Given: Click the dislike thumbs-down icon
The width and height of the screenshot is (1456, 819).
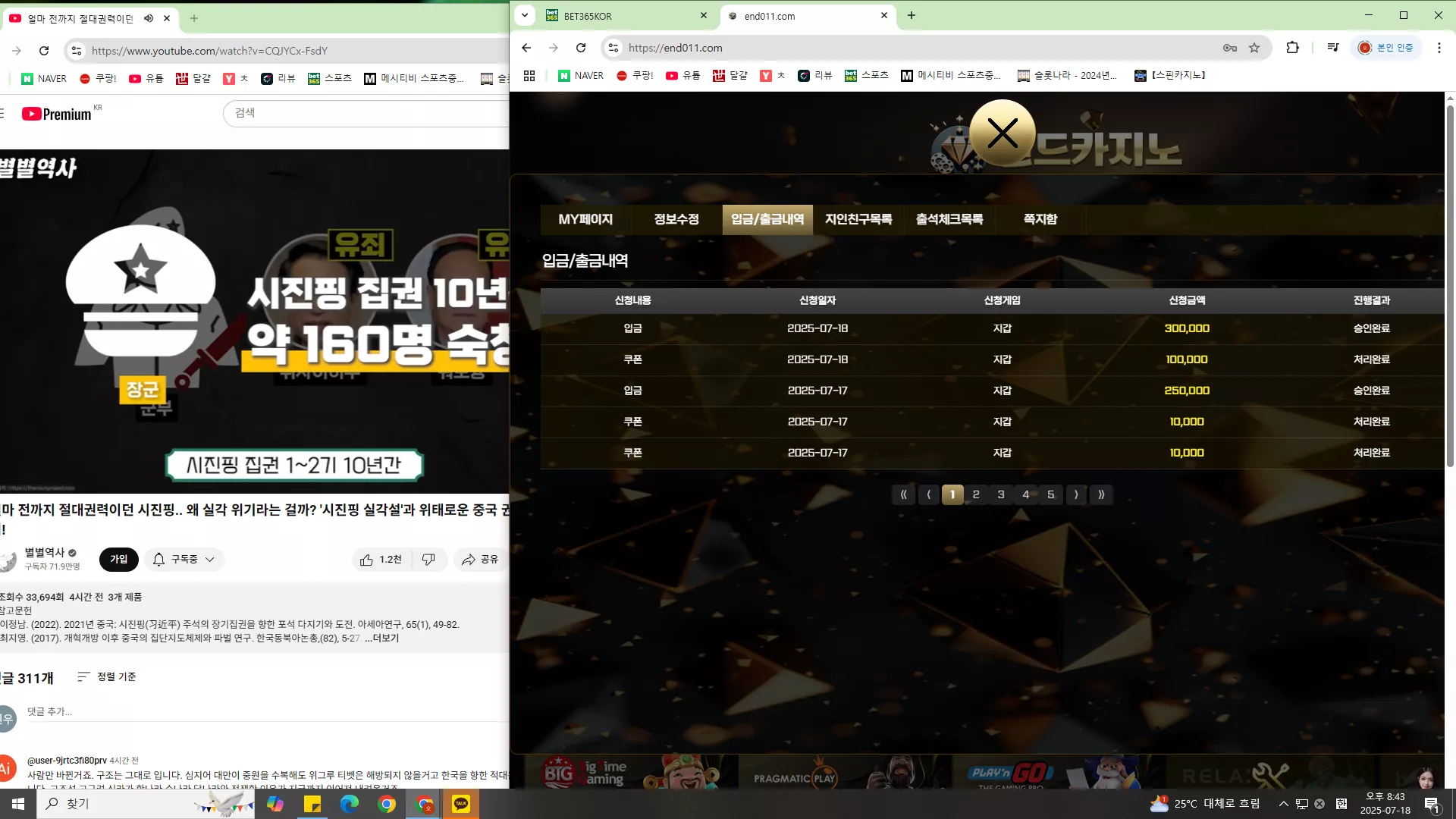Looking at the screenshot, I should click(x=428, y=560).
